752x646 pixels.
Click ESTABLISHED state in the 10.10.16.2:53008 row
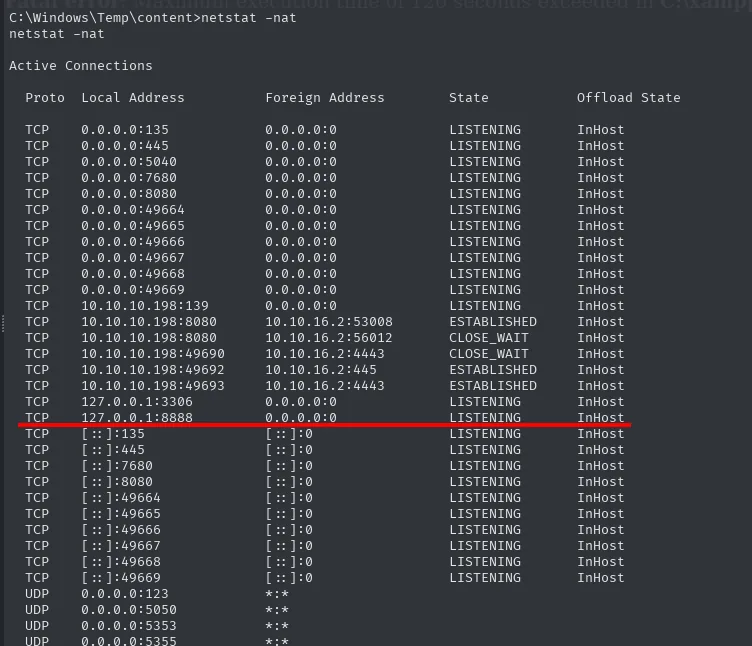click(x=493, y=322)
